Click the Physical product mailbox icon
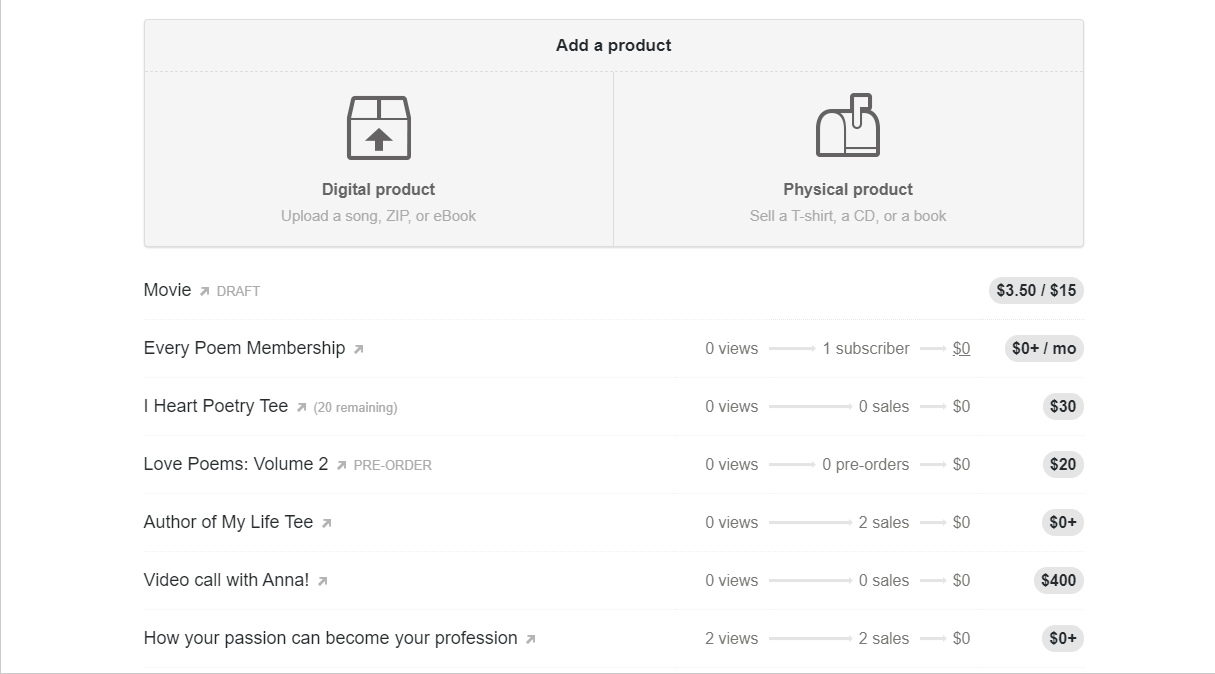 (x=848, y=125)
